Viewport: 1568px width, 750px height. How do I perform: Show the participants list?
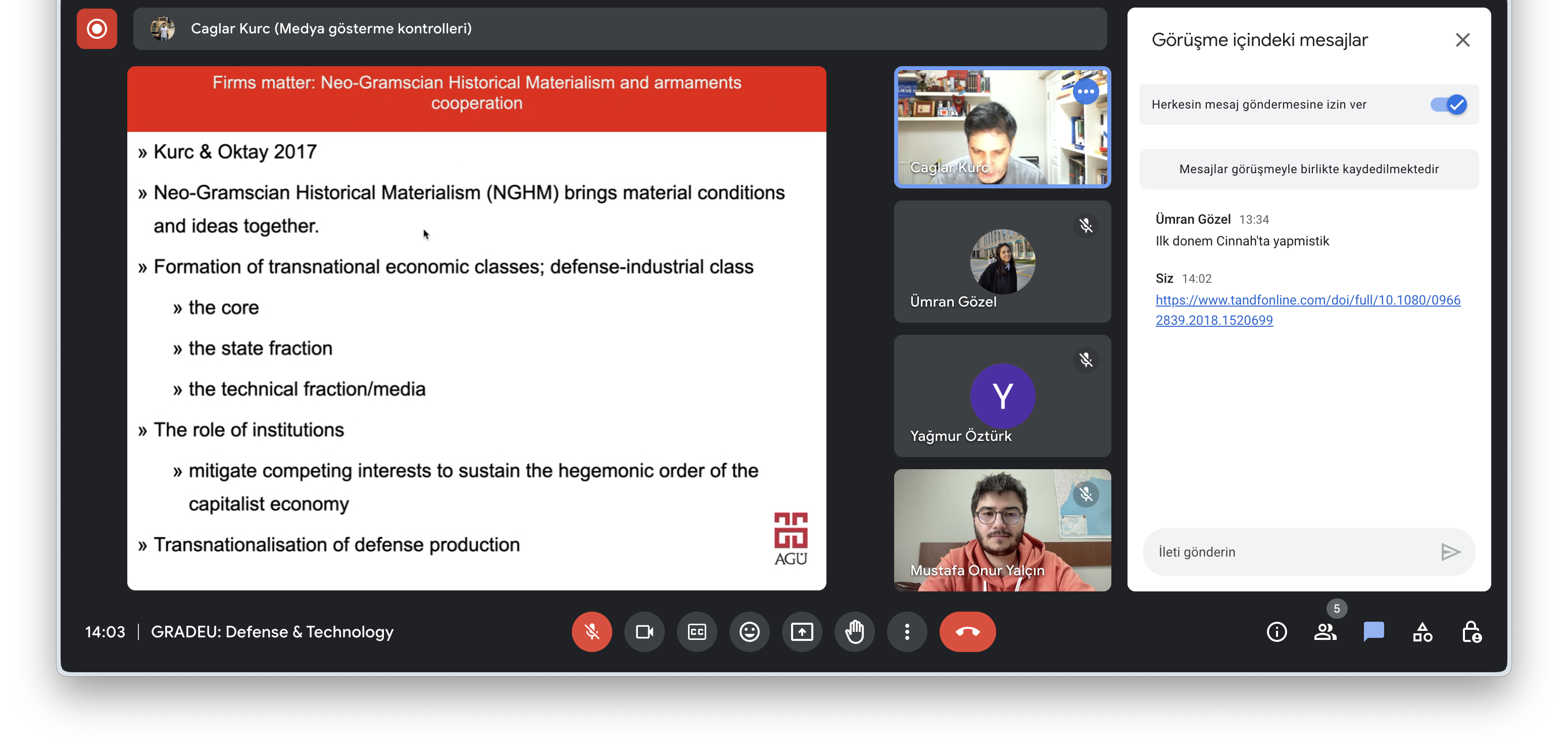(1325, 632)
